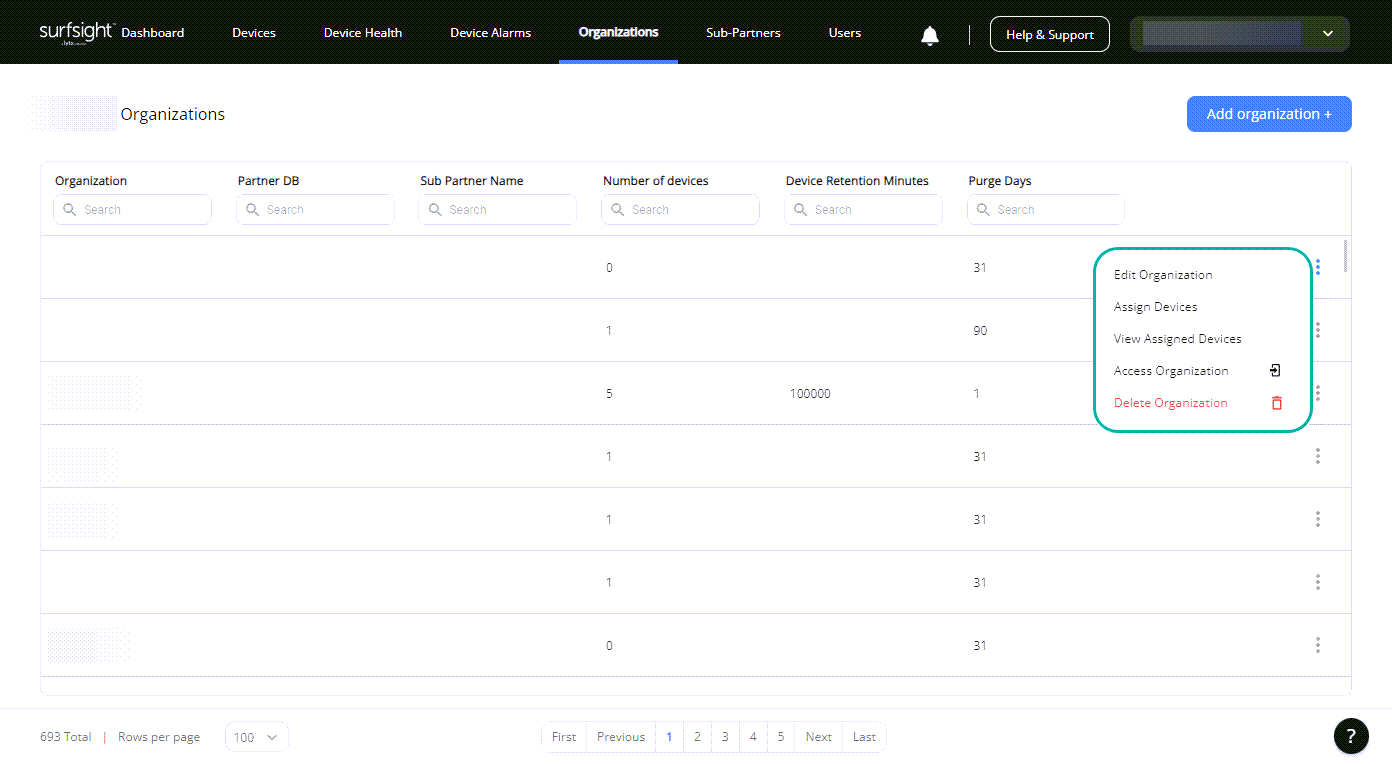Click the Number of devices column header
Screen dimensions: 1392x764
(x=656, y=181)
